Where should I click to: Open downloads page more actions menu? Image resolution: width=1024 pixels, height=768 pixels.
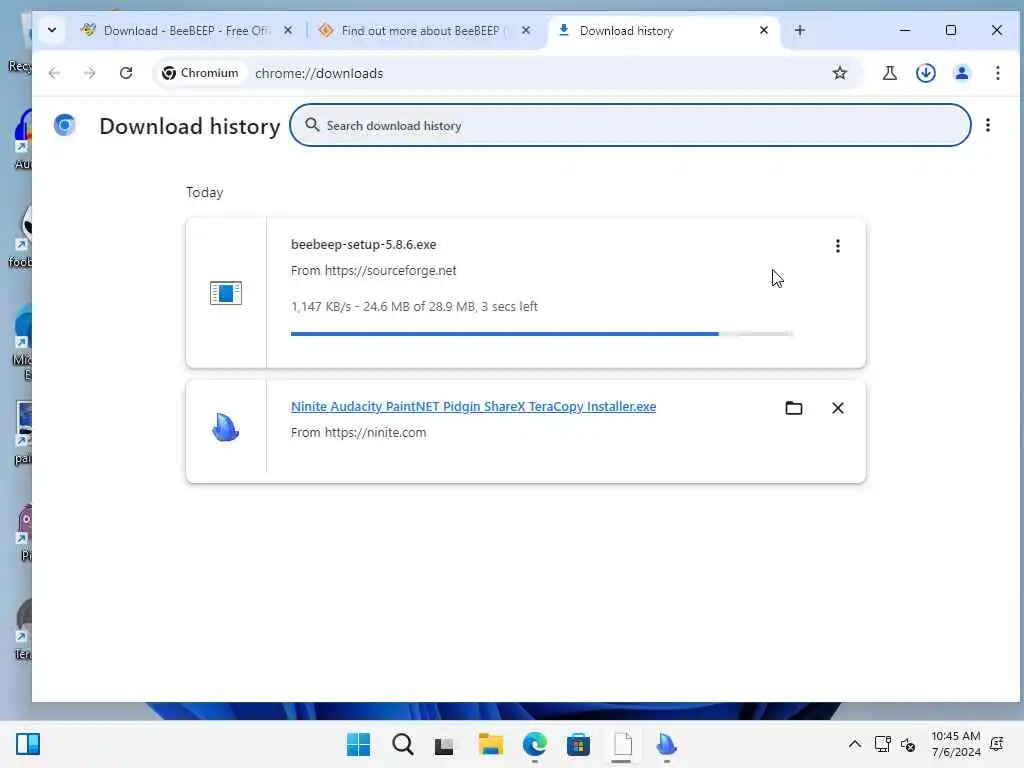[987, 125]
